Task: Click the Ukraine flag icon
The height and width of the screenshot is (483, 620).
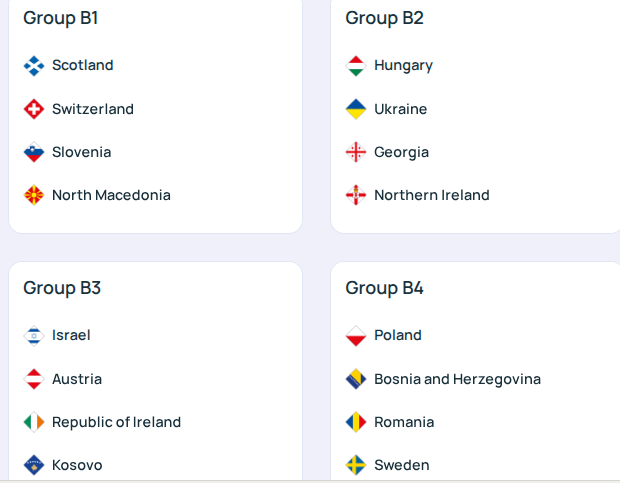Action: click(356, 109)
